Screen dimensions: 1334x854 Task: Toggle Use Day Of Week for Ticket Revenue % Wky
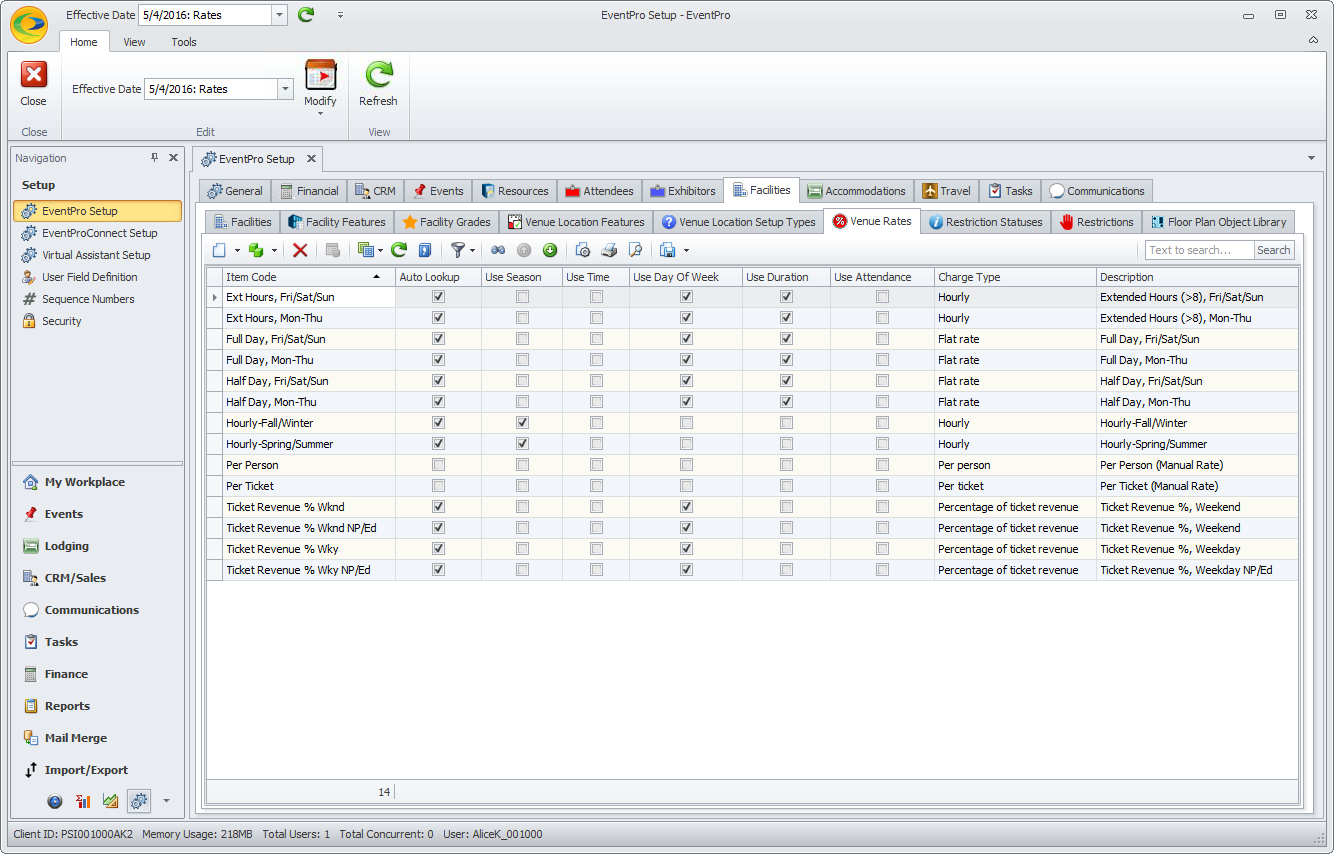(x=686, y=549)
